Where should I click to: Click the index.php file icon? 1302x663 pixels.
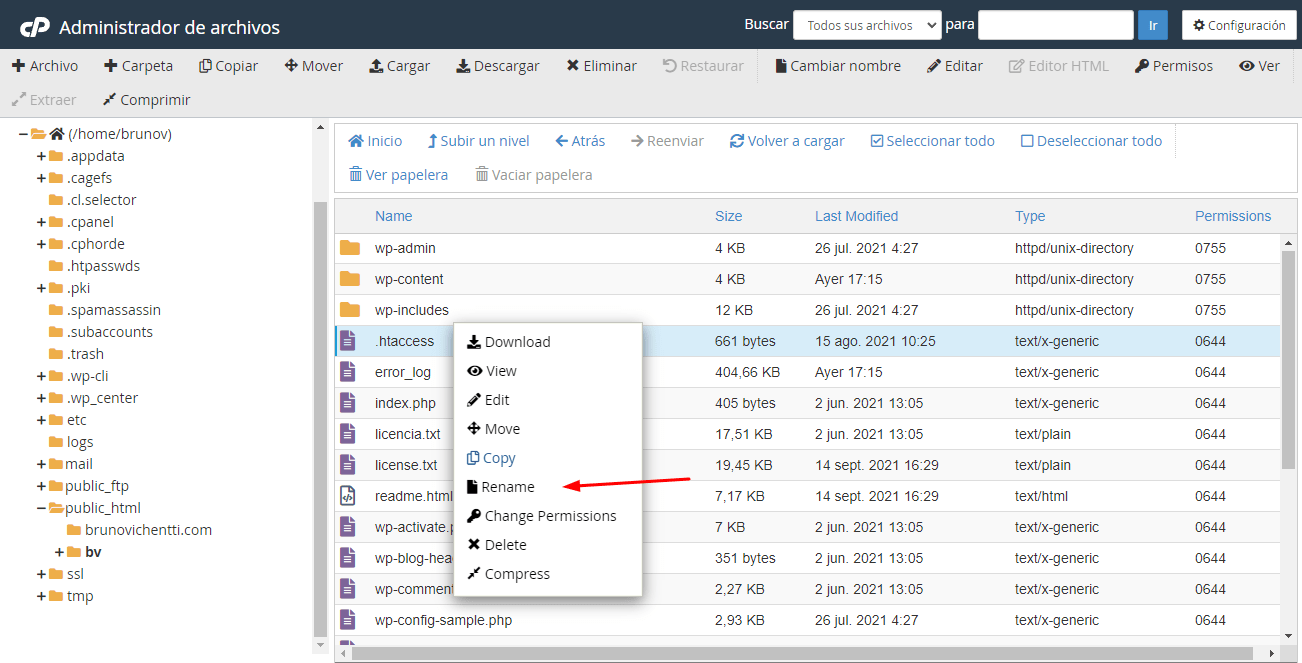(348, 403)
